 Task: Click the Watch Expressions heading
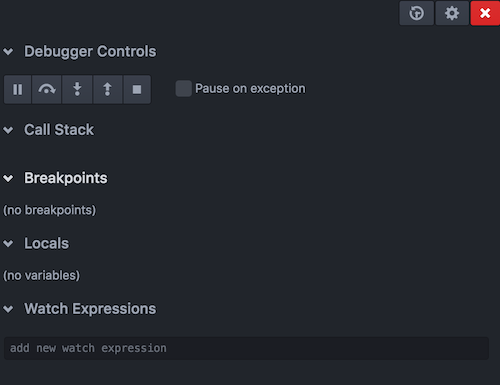click(90, 309)
